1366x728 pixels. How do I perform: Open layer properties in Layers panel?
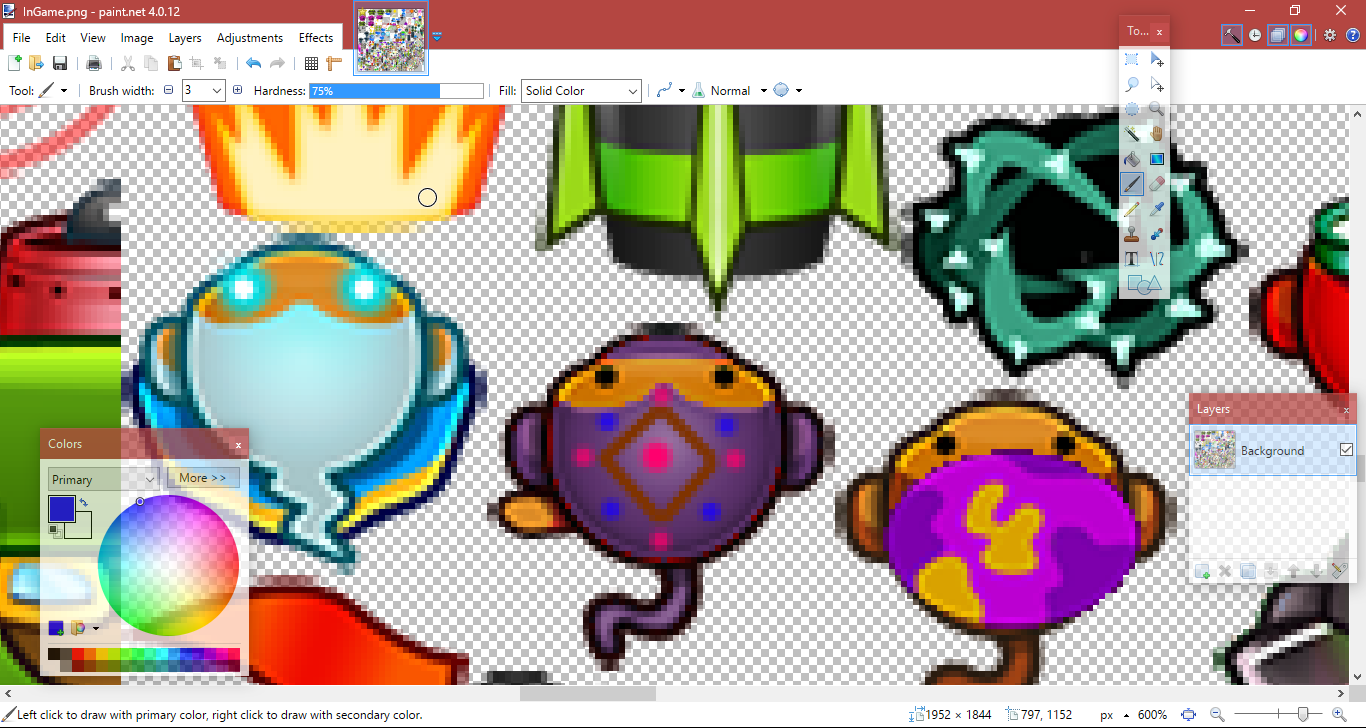[x=1339, y=572]
